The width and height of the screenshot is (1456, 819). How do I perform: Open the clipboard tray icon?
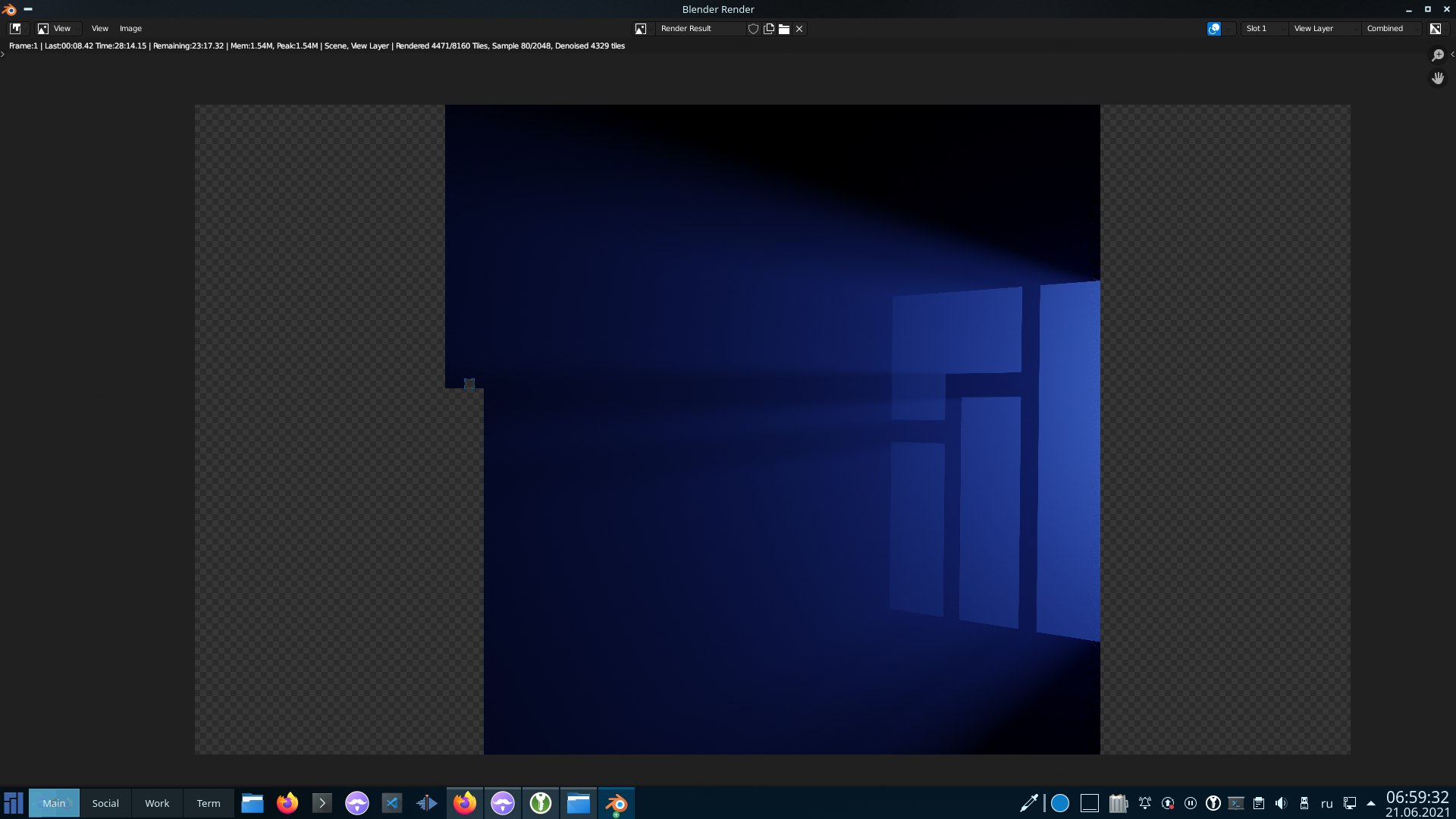(1259, 803)
